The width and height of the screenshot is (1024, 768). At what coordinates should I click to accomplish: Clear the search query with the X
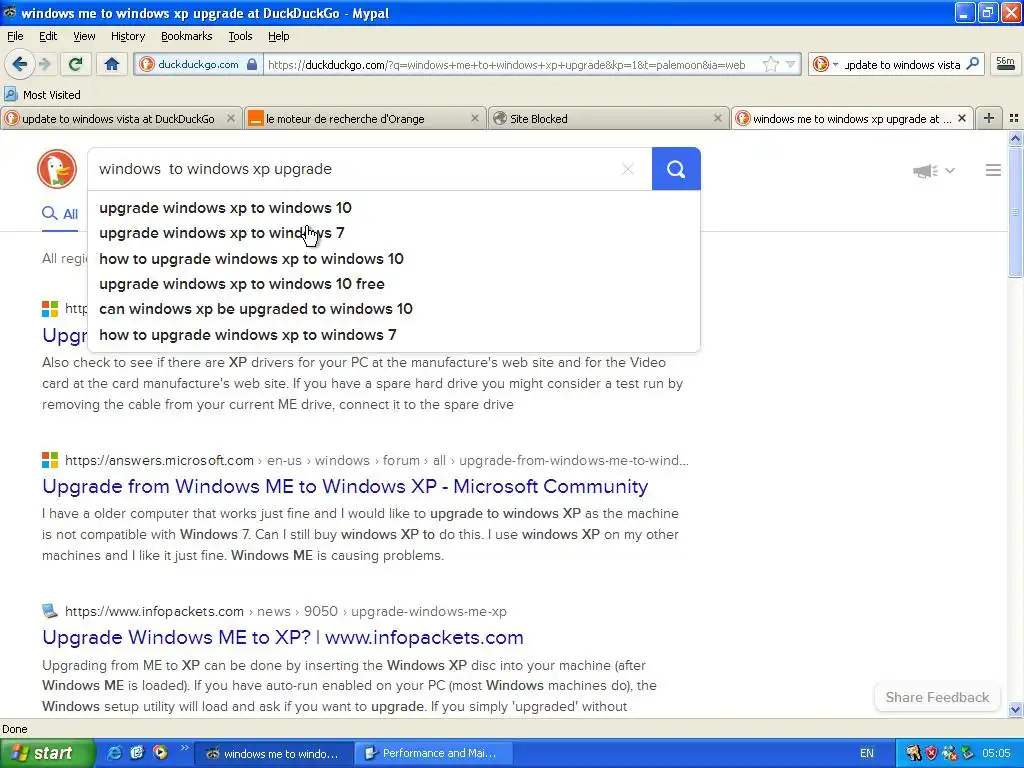click(628, 169)
